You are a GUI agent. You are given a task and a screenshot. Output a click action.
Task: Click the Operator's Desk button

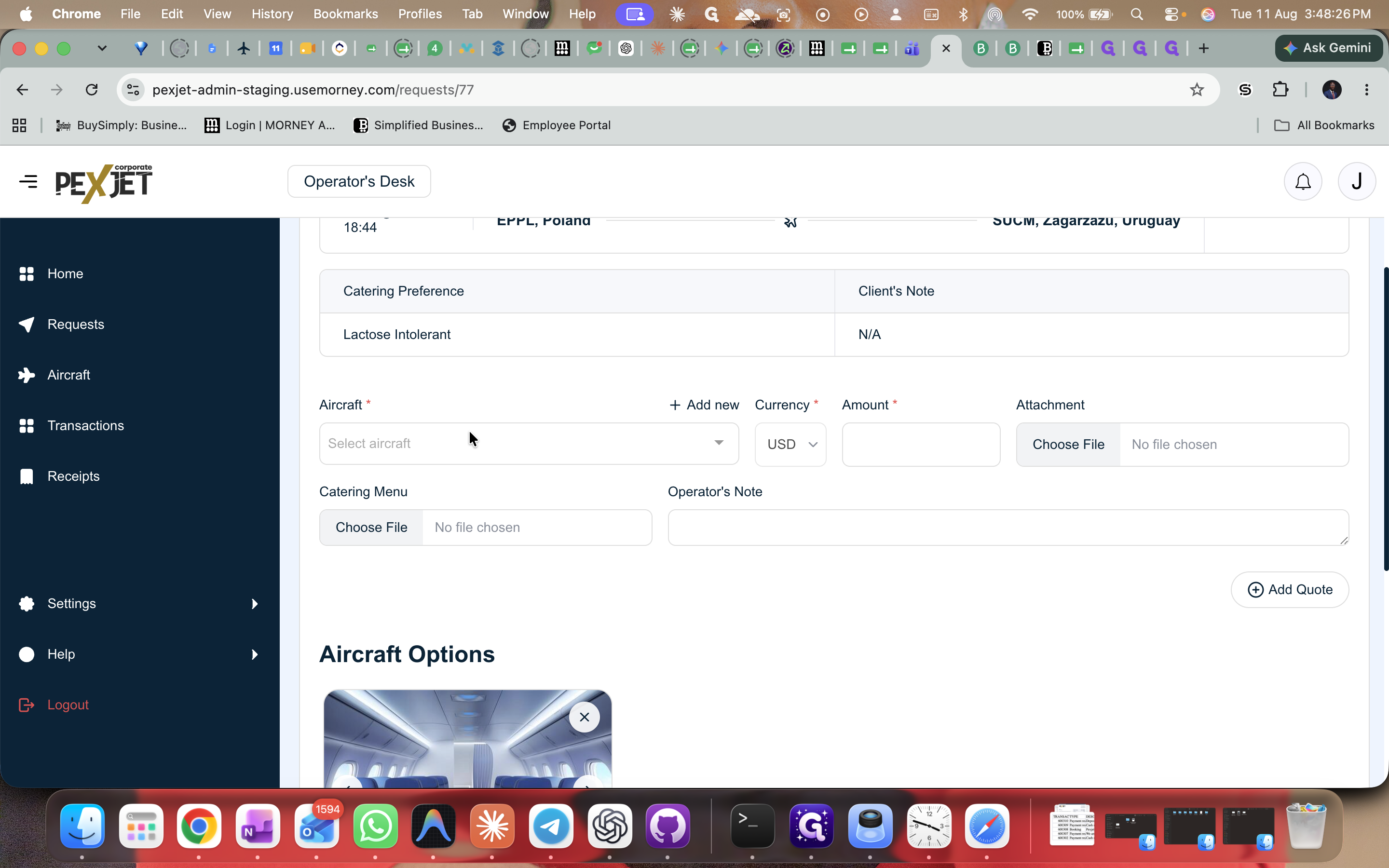coord(359,181)
